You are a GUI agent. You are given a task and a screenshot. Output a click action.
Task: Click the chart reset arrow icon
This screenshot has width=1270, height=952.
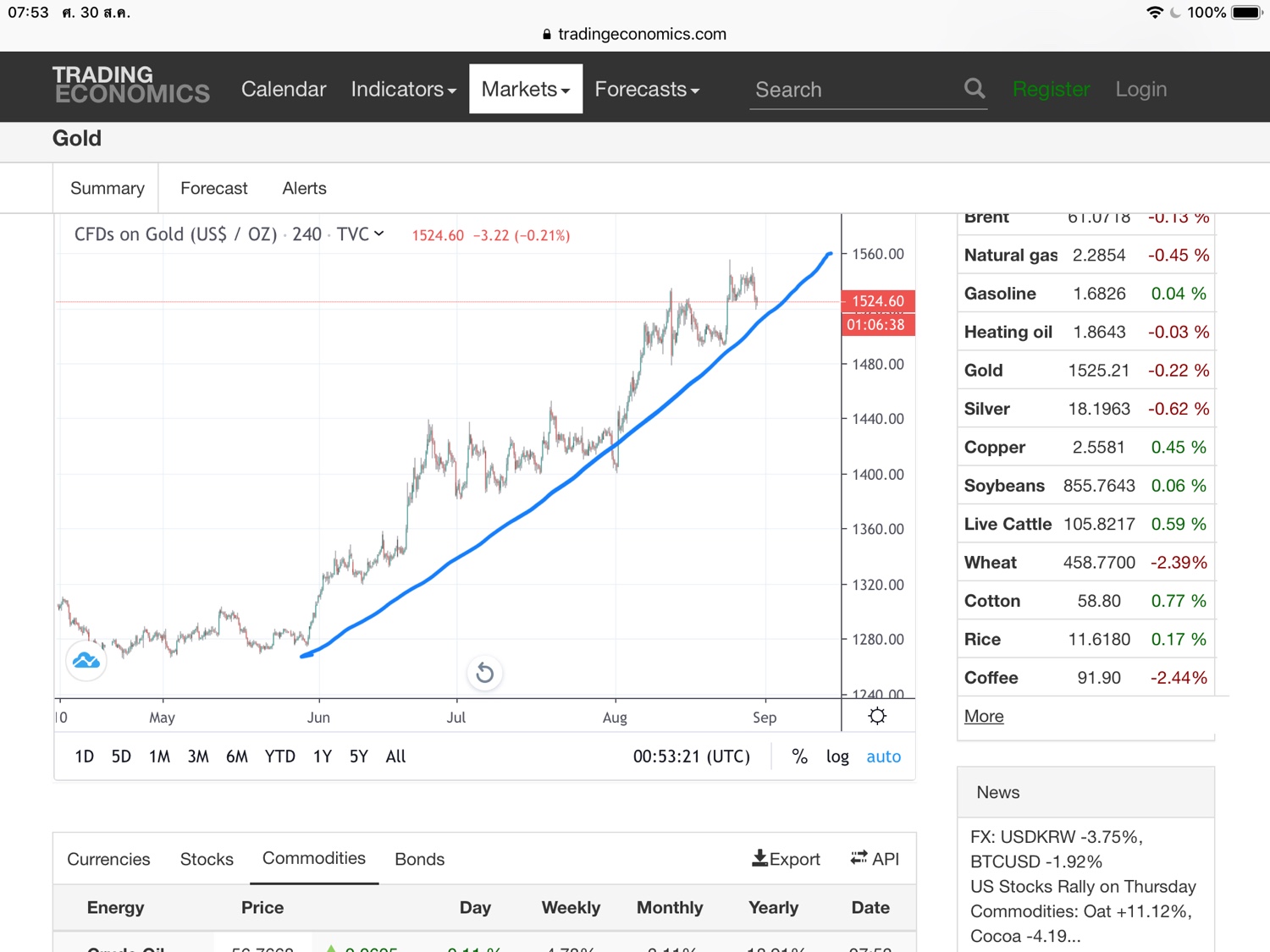tap(485, 673)
